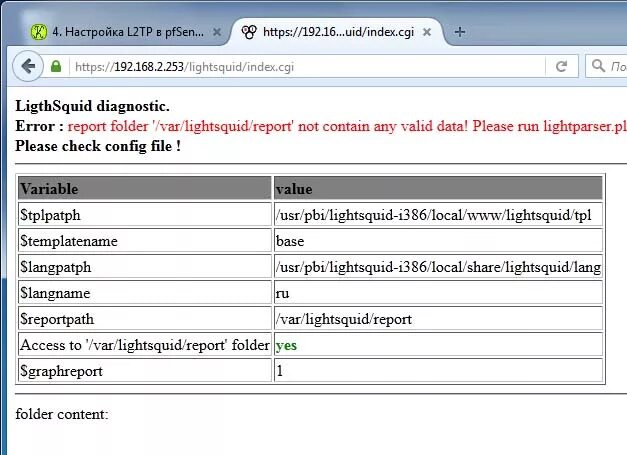Select the $langpatph variable cell
The image size is (627, 455).
point(145,266)
